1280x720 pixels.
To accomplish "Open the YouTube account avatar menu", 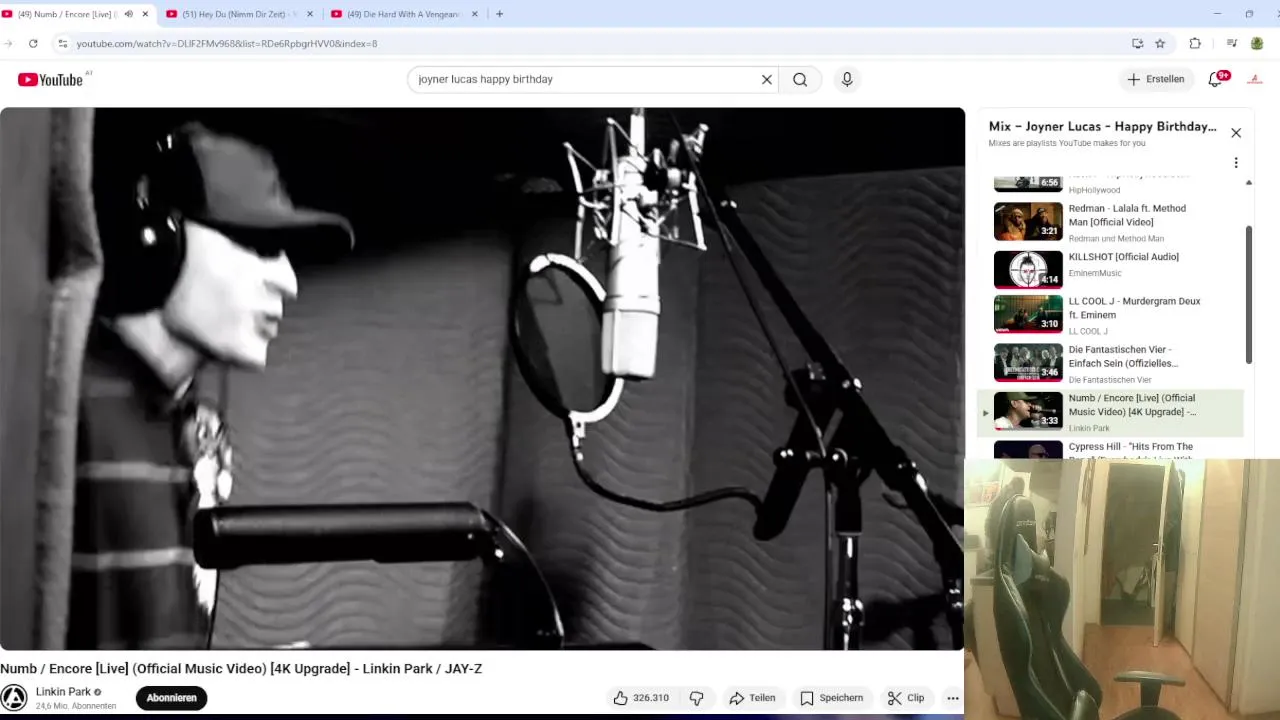I will pyautogui.click(x=1256, y=79).
